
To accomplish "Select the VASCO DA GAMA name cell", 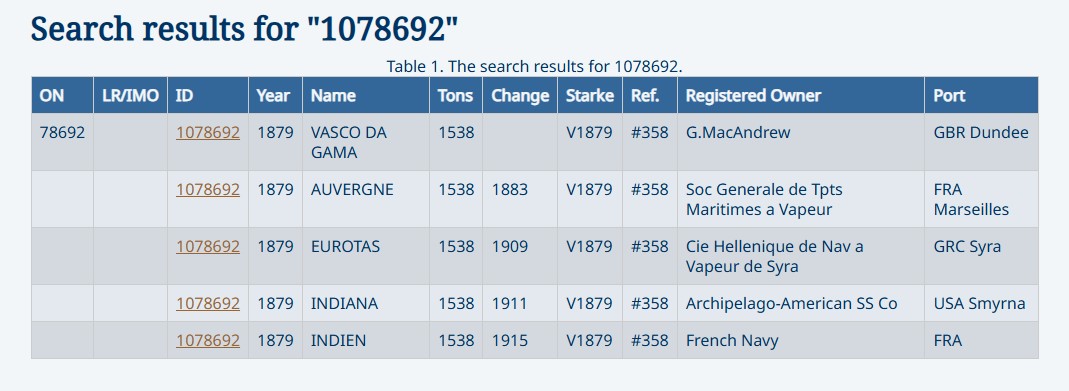I will [366, 142].
